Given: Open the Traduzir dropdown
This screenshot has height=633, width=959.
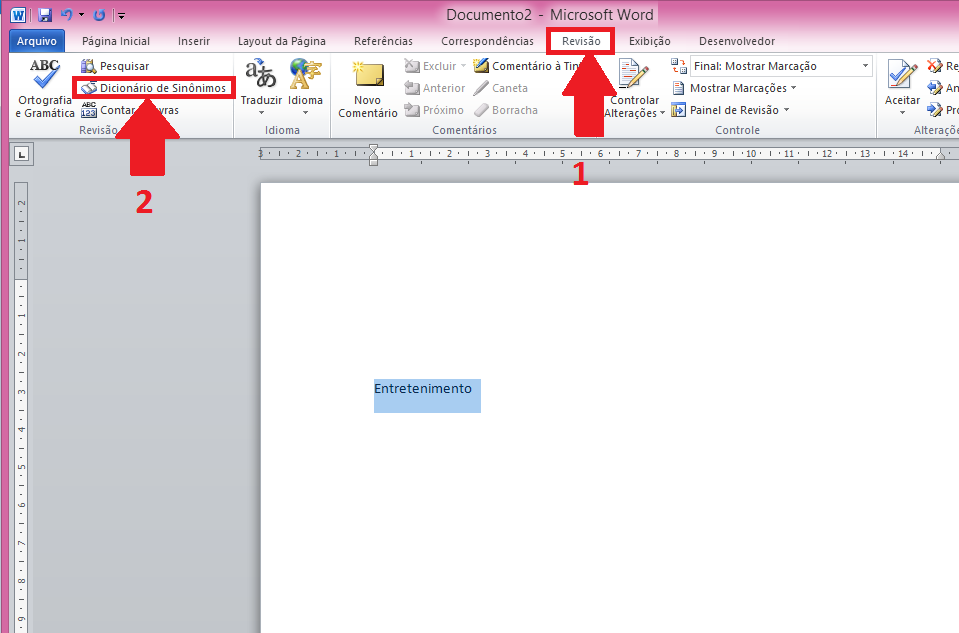Looking at the screenshot, I should 261,88.
